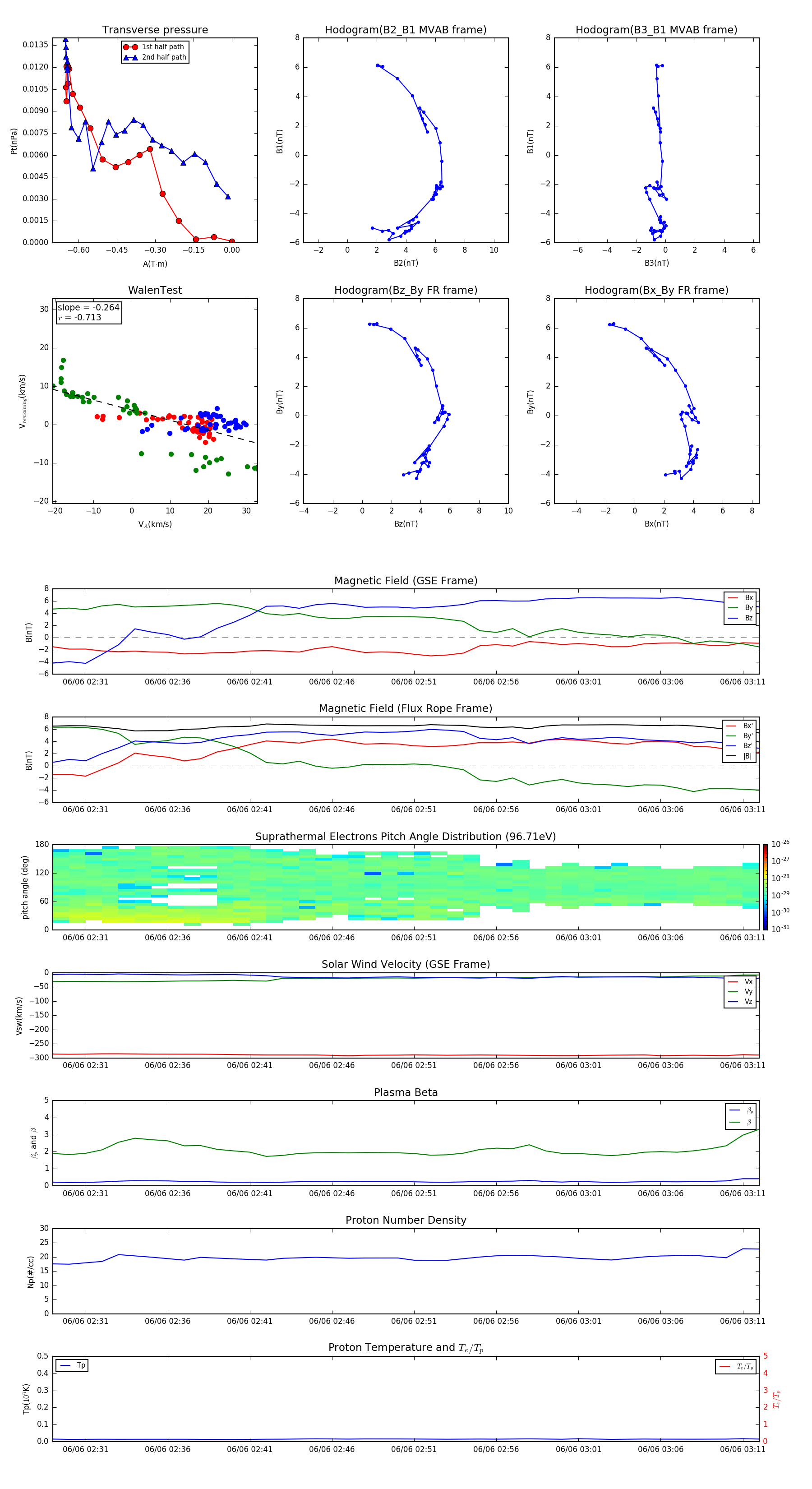Click the 'Suprathermal Electrons Pitch Angle Distribution' title
Viewport: 812px width, 1489px height.
(x=405, y=837)
